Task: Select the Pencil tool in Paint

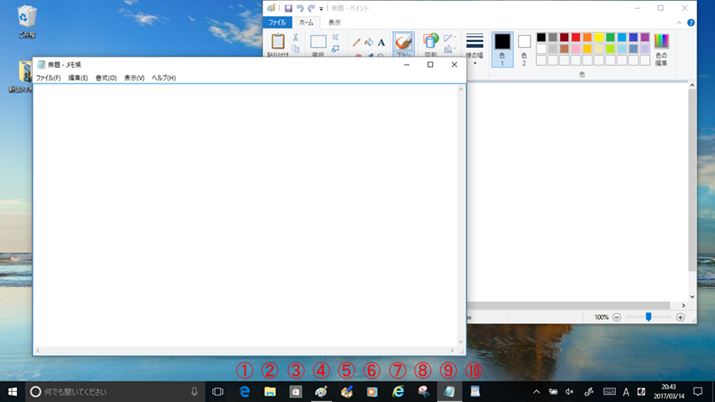Action: pyautogui.click(x=357, y=42)
